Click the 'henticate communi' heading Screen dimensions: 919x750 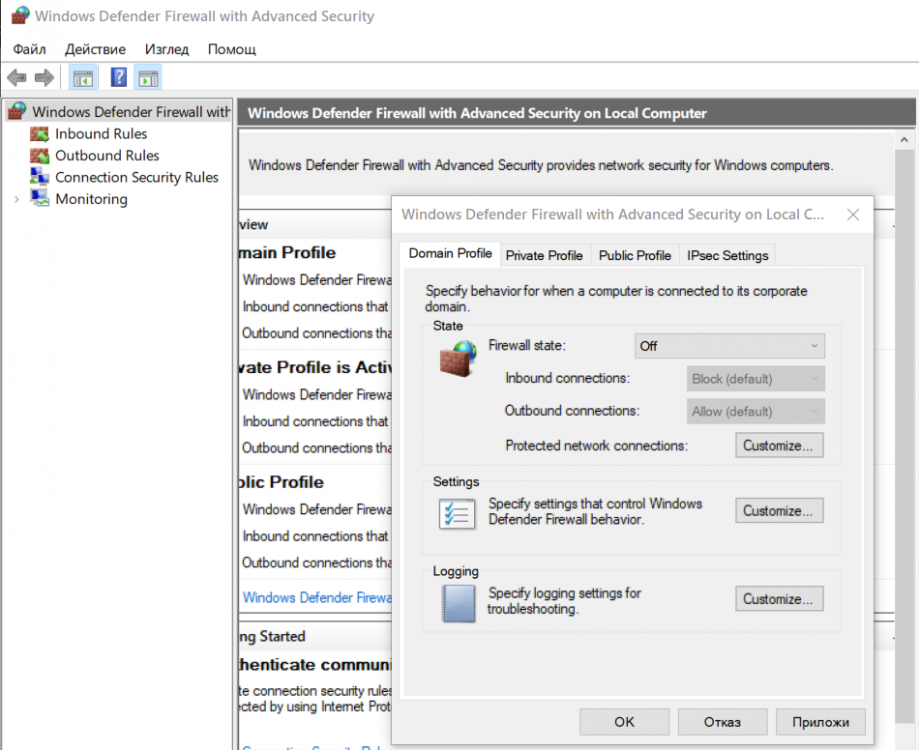click(x=316, y=665)
